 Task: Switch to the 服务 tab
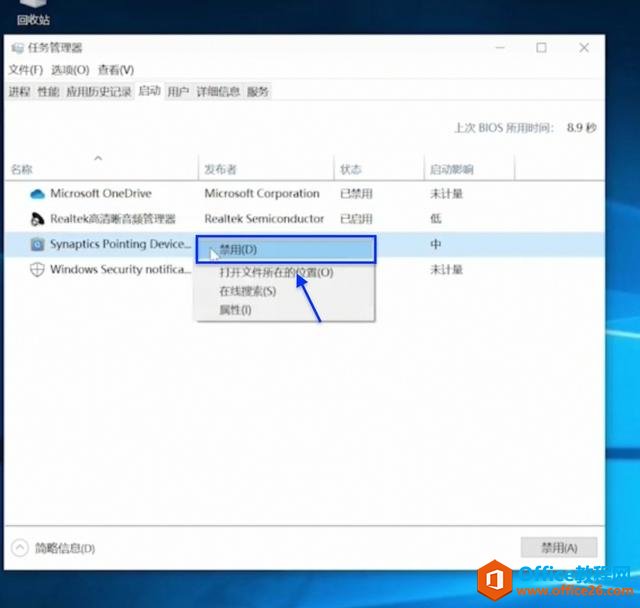(x=258, y=91)
